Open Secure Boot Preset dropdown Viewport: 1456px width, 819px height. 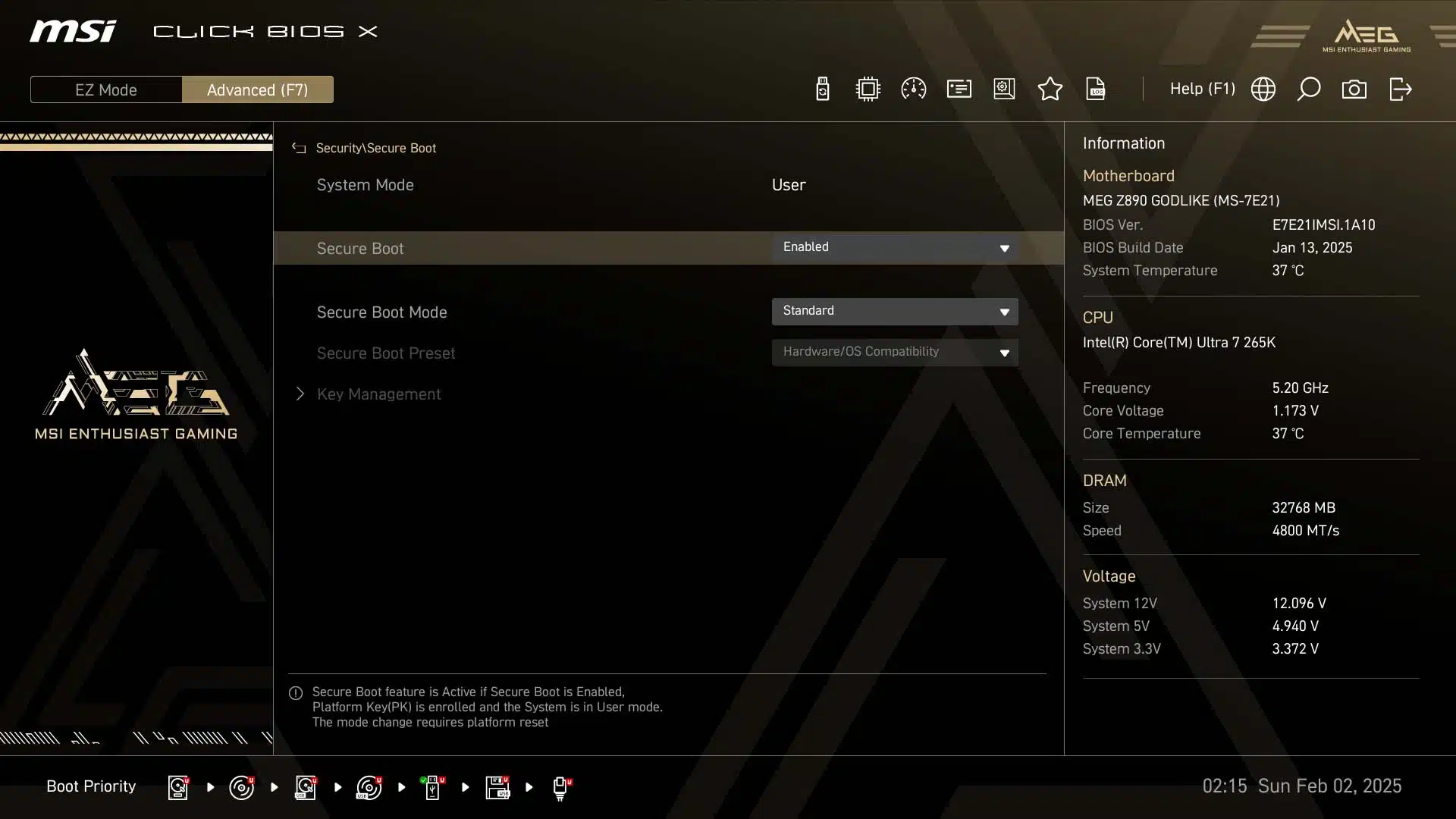tap(895, 352)
